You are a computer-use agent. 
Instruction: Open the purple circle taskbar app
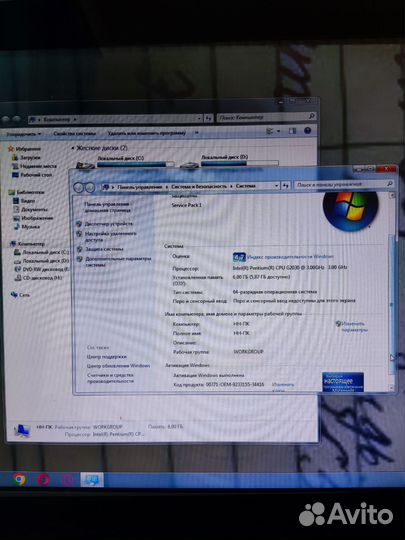[x=68, y=480]
